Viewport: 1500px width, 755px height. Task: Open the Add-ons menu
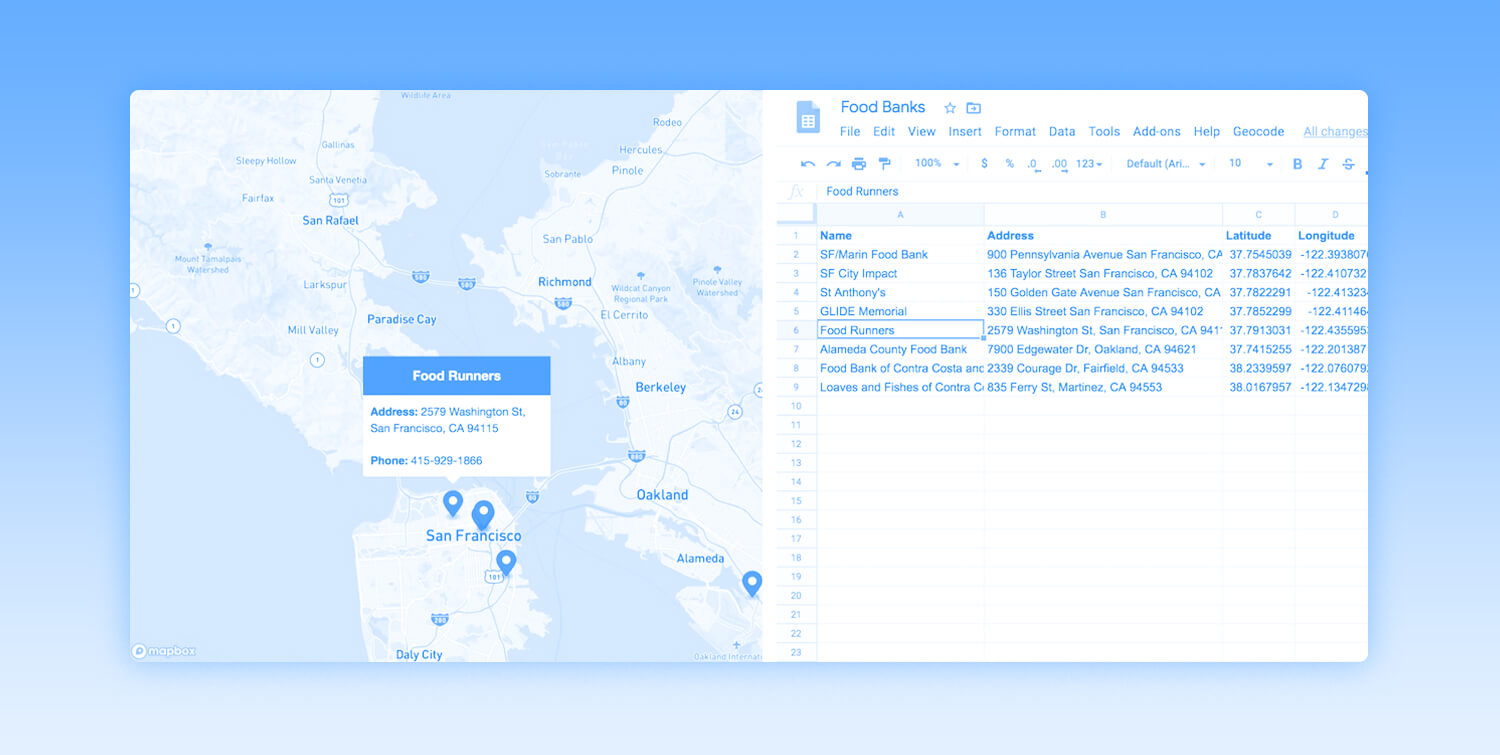pyautogui.click(x=1156, y=131)
